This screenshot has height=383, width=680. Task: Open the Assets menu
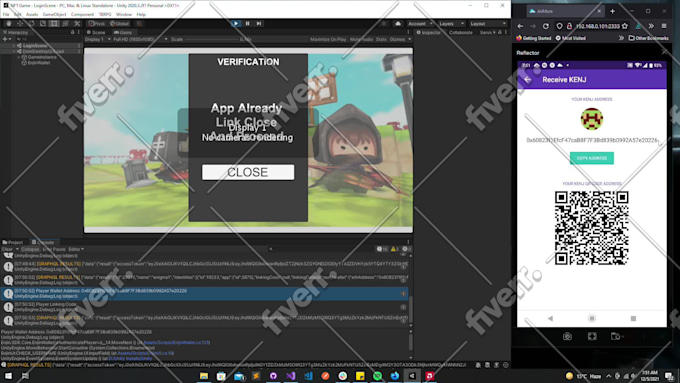pos(32,14)
